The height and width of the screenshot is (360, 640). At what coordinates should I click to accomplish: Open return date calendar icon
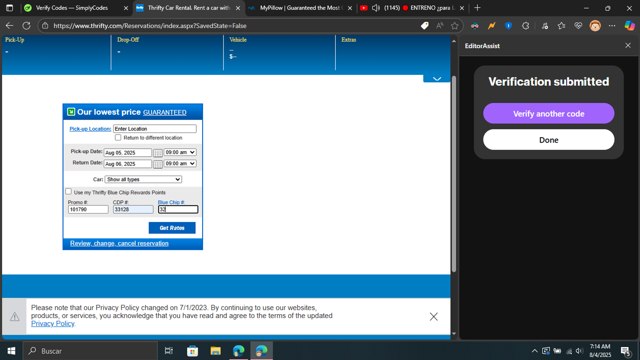coord(158,164)
